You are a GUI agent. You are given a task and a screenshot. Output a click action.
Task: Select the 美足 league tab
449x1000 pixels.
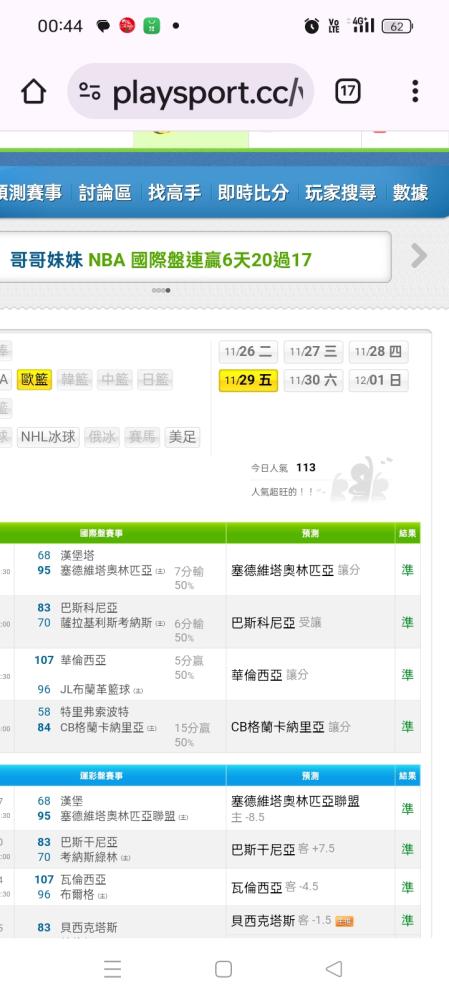pyautogui.click(x=182, y=438)
